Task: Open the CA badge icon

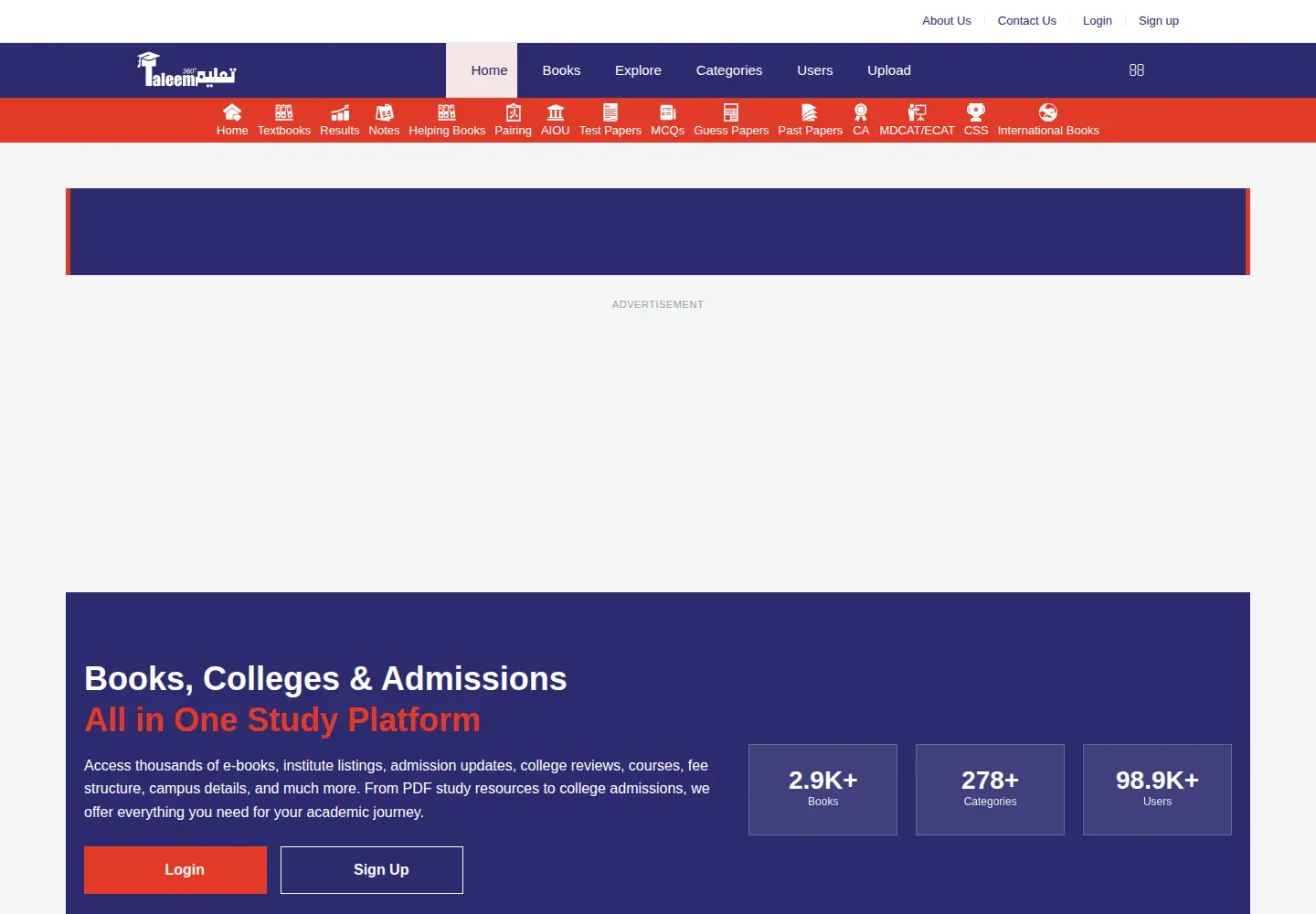Action: (x=861, y=112)
